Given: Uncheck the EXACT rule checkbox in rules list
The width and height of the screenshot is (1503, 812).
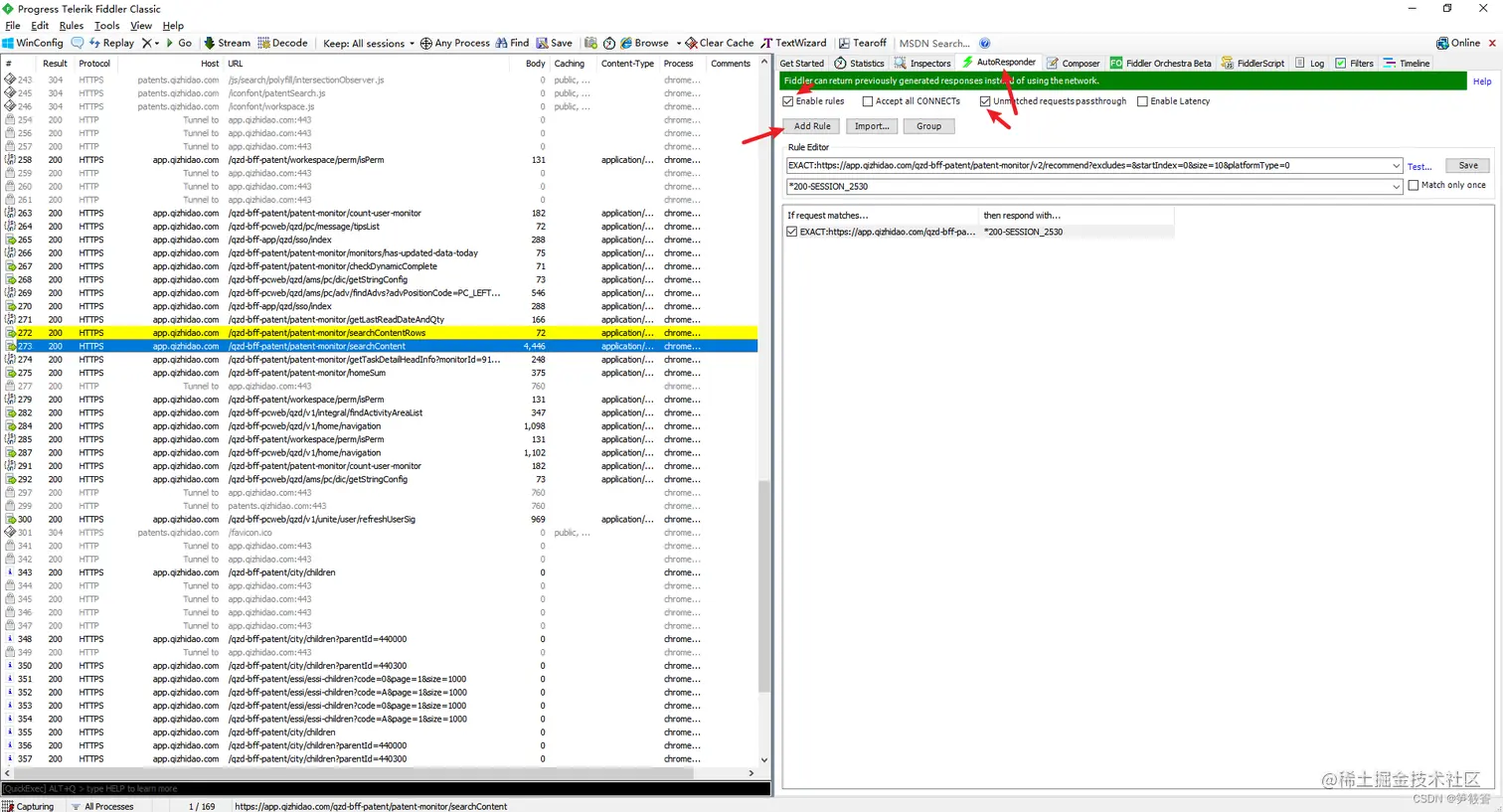Looking at the screenshot, I should (x=792, y=232).
